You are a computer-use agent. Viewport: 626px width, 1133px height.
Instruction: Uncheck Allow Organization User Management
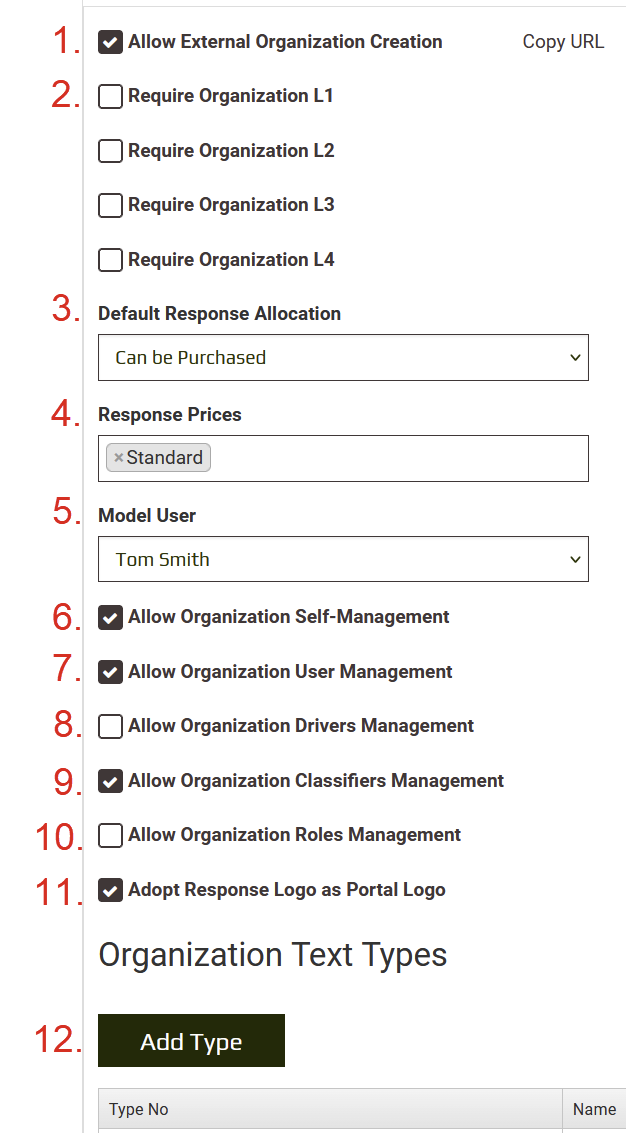click(111, 672)
